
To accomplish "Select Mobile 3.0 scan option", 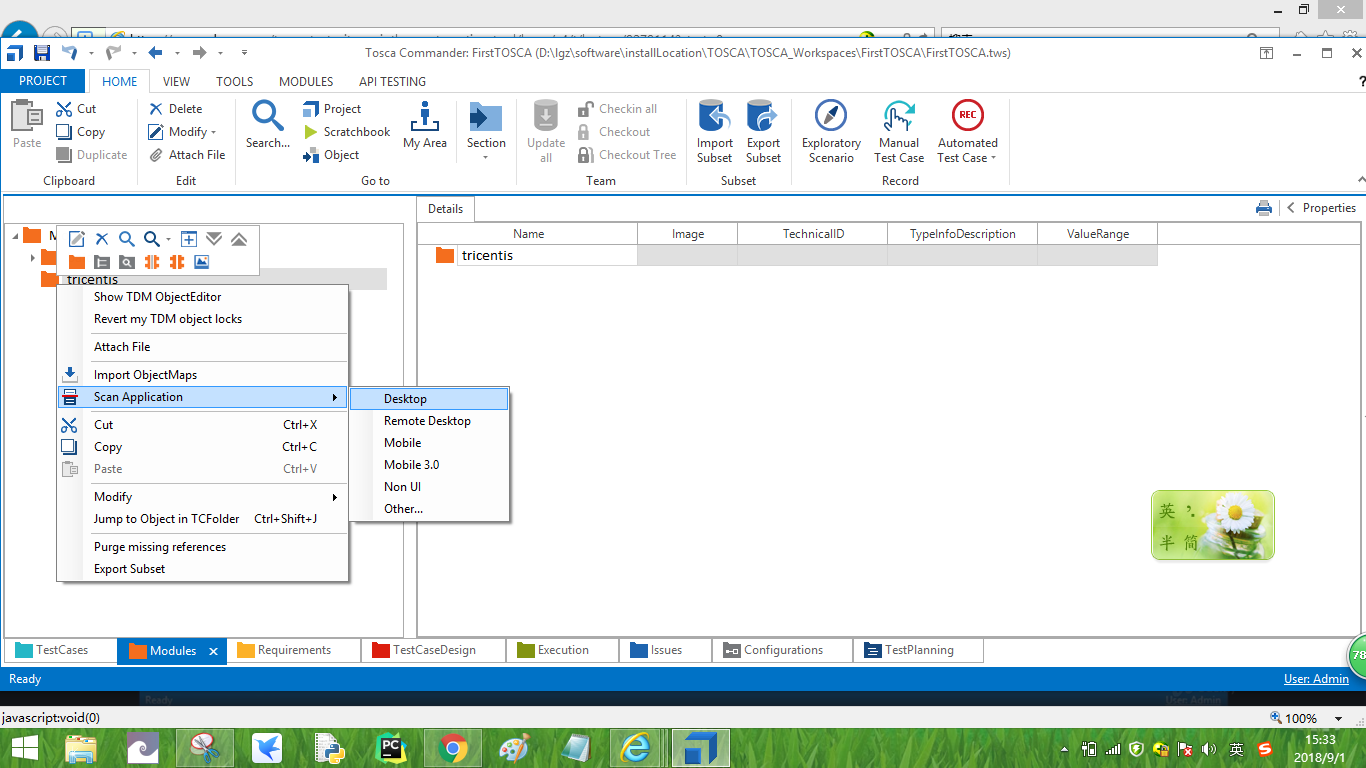I will click(x=429, y=465).
